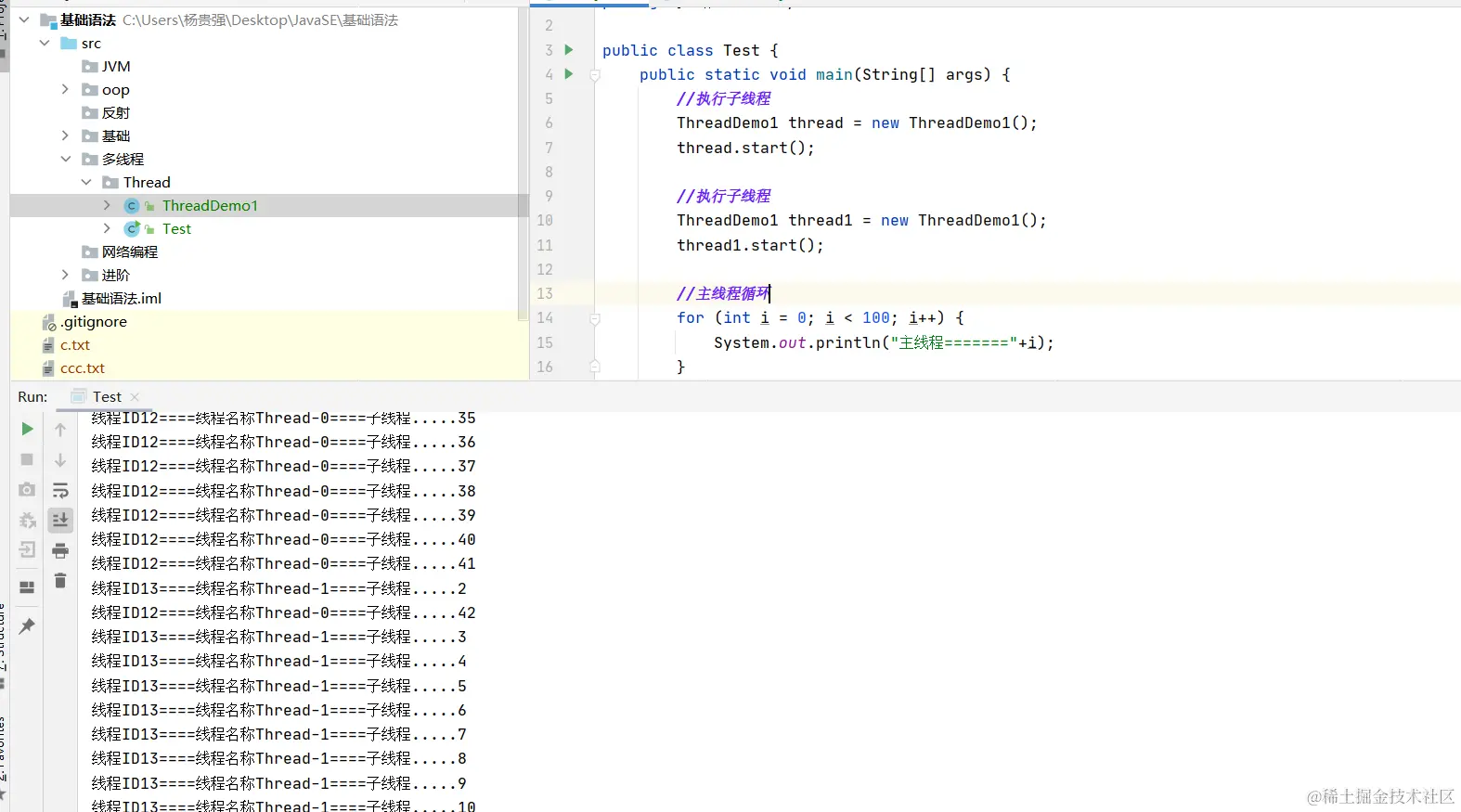Click the Down the stack trace arrow

coord(60,460)
